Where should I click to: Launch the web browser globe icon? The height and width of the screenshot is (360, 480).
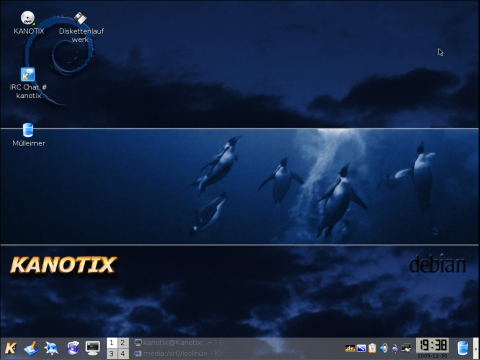pos(73,348)
